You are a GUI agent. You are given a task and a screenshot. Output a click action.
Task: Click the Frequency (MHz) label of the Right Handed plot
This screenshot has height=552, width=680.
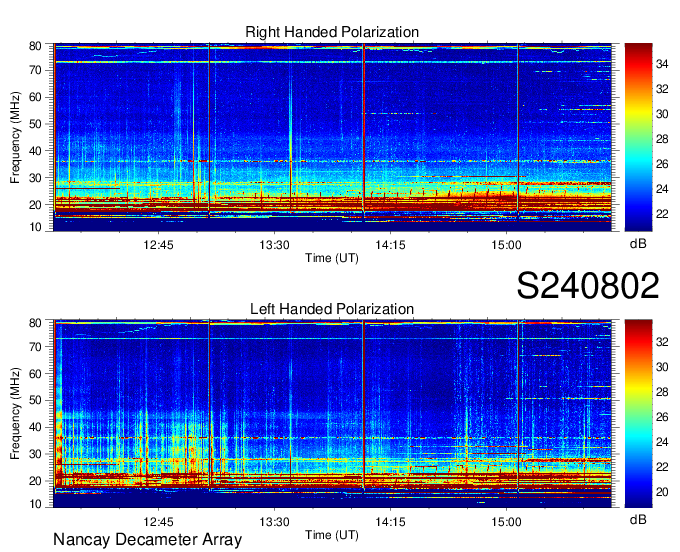click(x=15, y=137)
